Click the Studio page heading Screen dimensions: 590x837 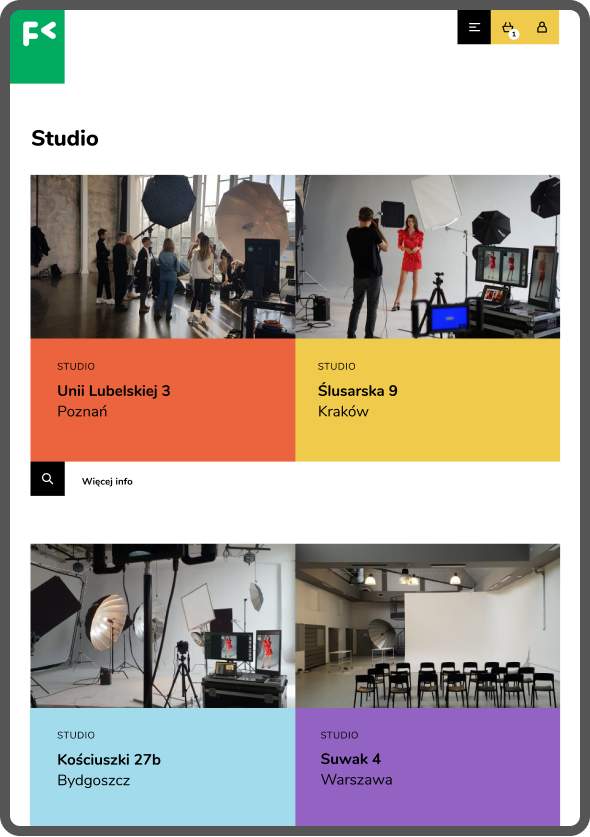tap(65, 138)
